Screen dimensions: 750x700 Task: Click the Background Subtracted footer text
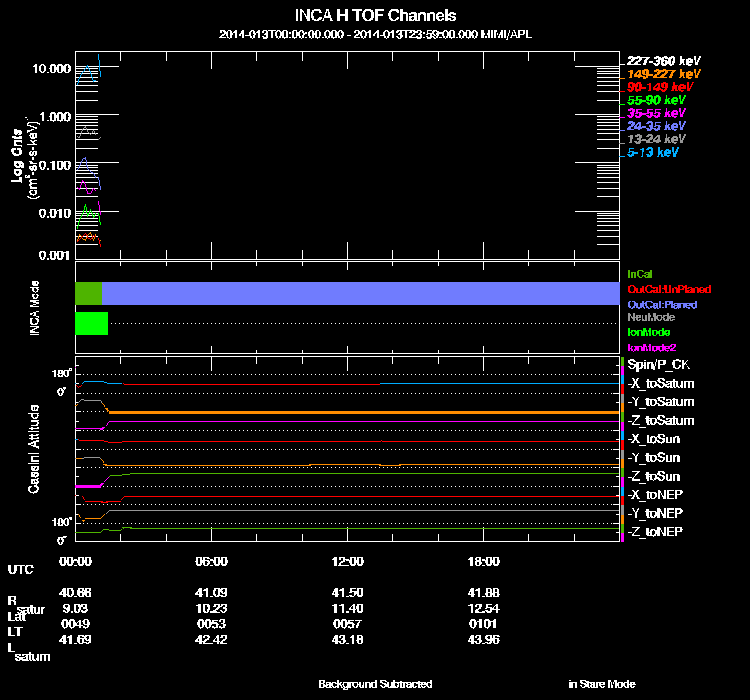click(375, 684)
